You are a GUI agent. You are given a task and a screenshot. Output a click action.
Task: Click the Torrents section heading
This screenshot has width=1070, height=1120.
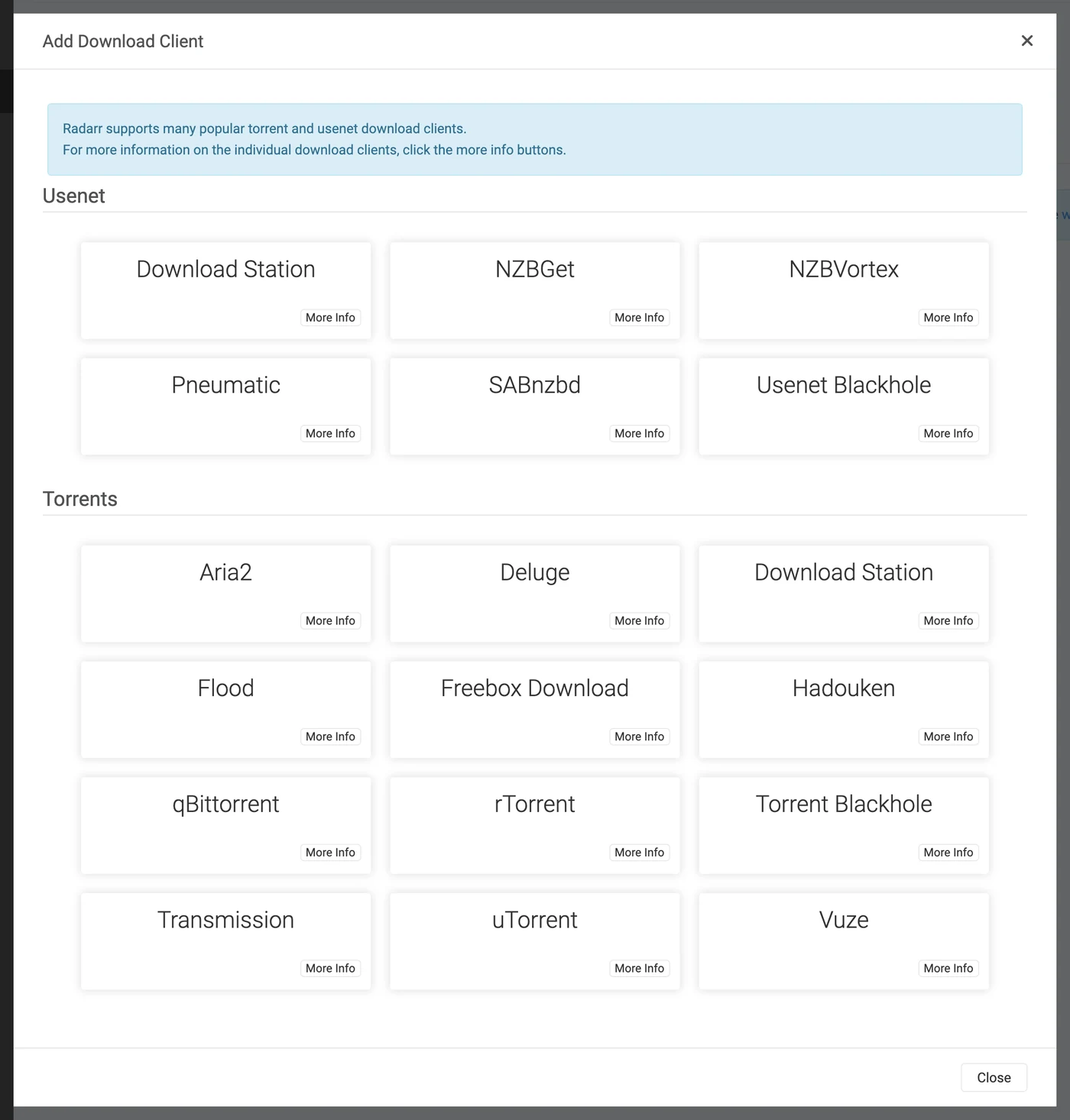coord(80,499)
